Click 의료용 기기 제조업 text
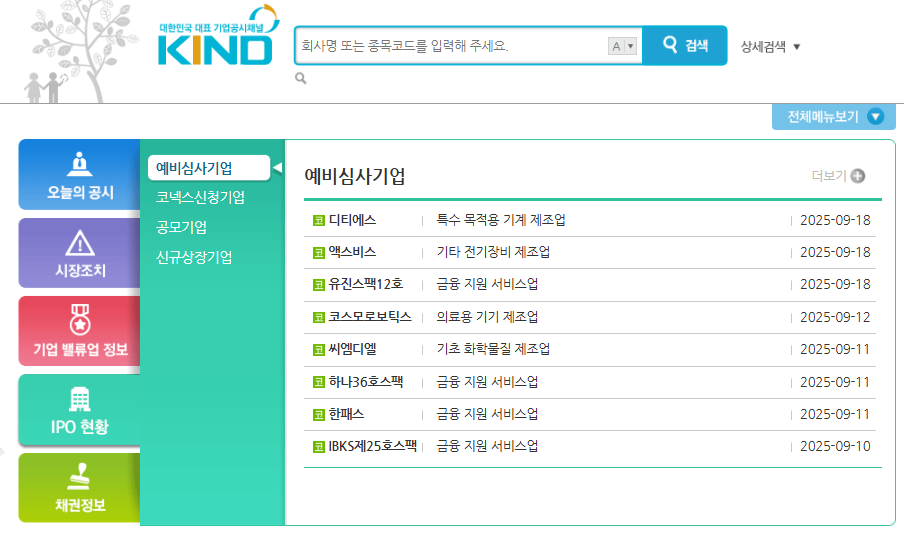Viewport: 904px width, 535px height. pyautogui.click(x=487, y=317)
